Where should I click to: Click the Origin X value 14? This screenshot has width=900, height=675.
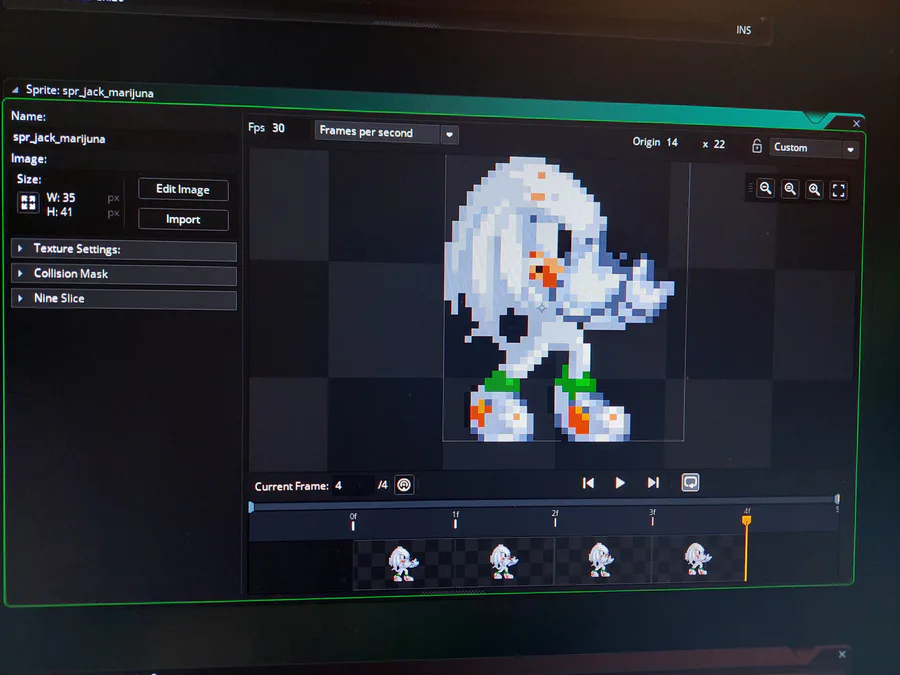[x=673, y=142]
